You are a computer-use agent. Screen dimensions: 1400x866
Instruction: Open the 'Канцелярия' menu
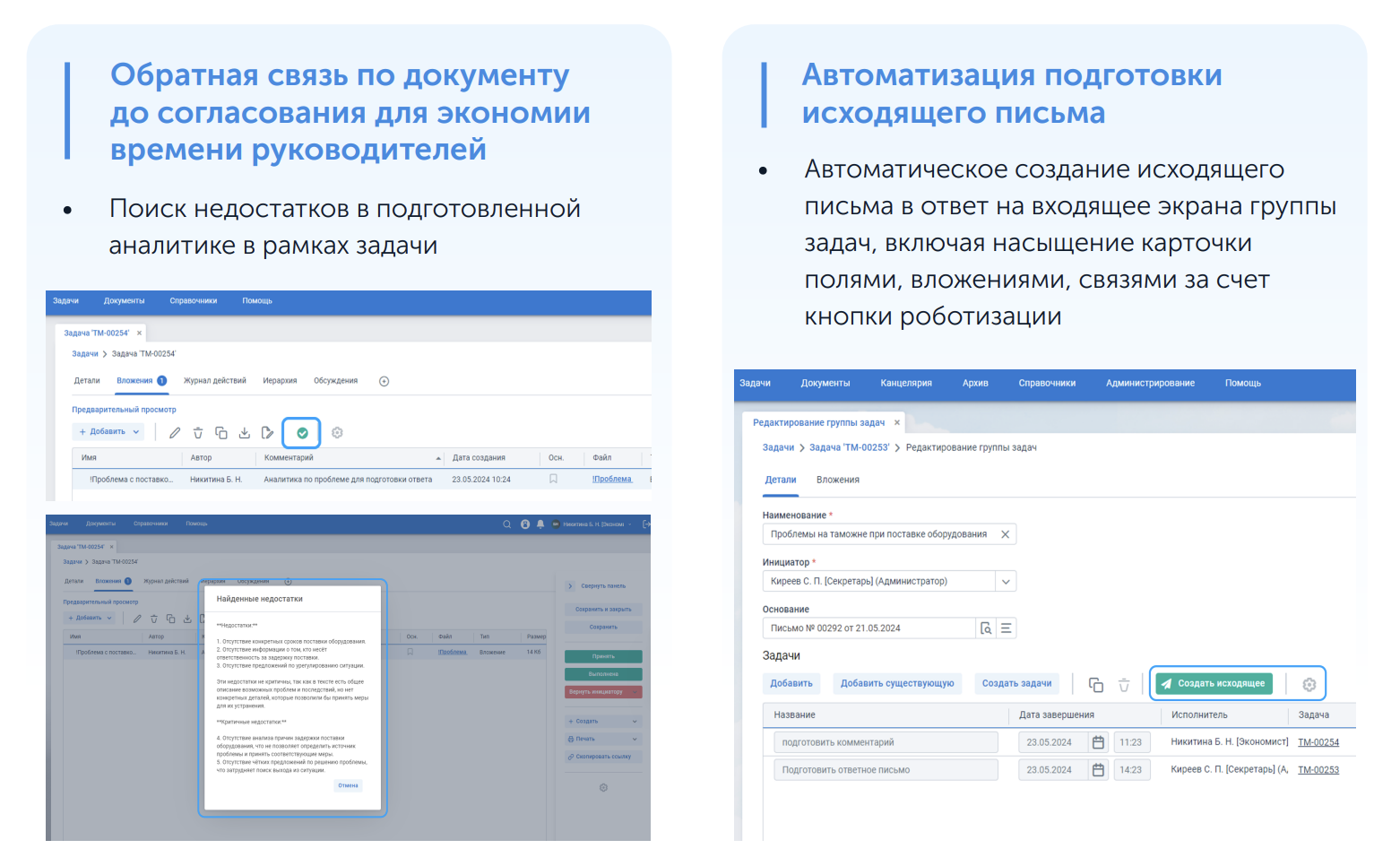(905, 383)
